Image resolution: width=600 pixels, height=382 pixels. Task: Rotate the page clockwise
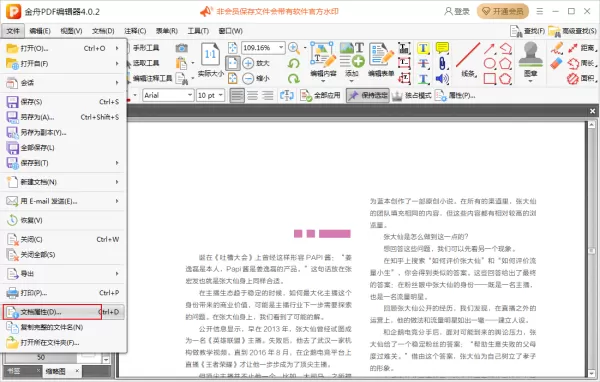(293, 78)
